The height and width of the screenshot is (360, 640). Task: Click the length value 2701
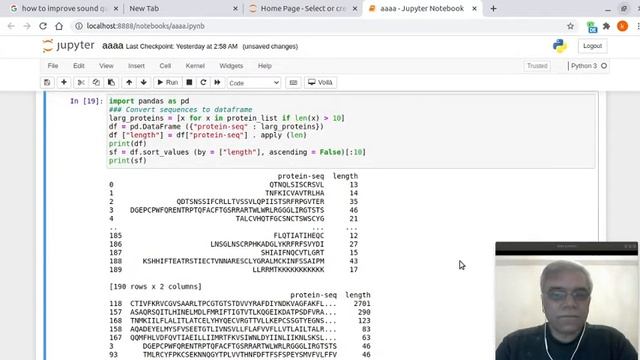pos(362,304)
